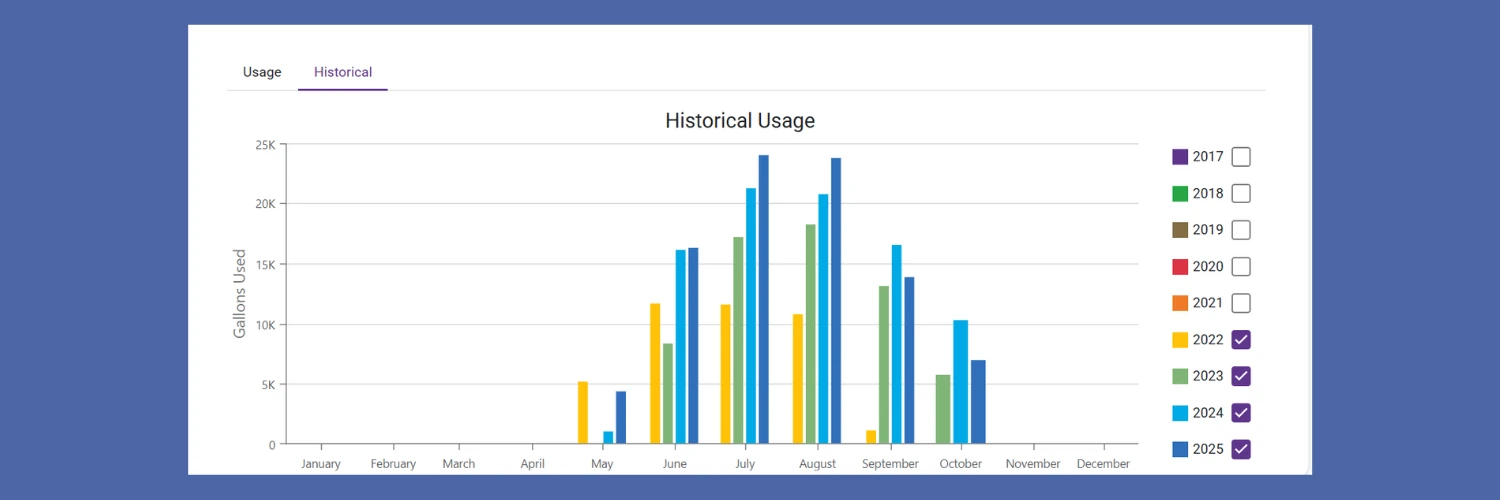The width and height of the screenshot is (1500, 500).
Task: Click the Gallons Used axis label
Action: (x=240, y=294)
